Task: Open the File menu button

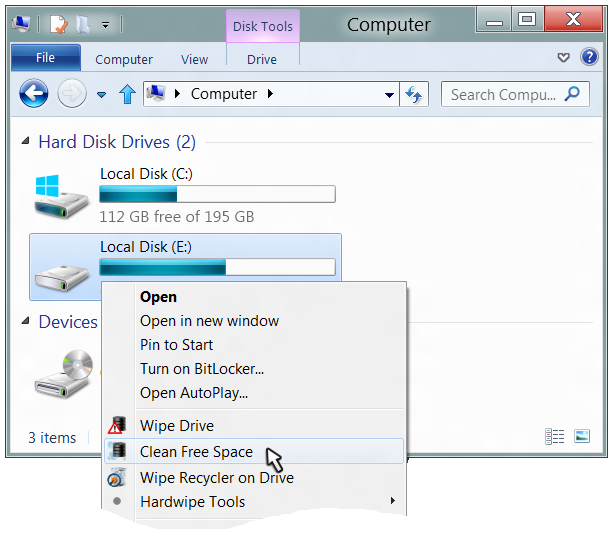Action: pyautogui.click(x=46, y=58)
